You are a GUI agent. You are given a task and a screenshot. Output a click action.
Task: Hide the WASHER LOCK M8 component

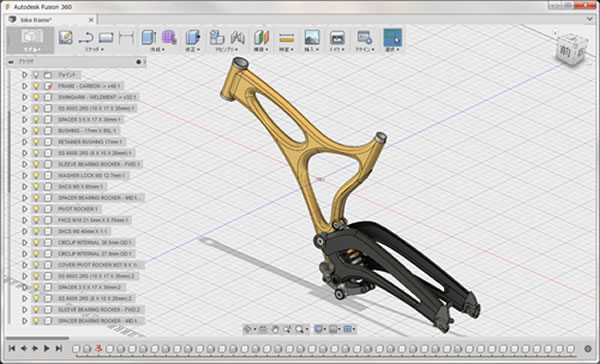pos(36,175)
